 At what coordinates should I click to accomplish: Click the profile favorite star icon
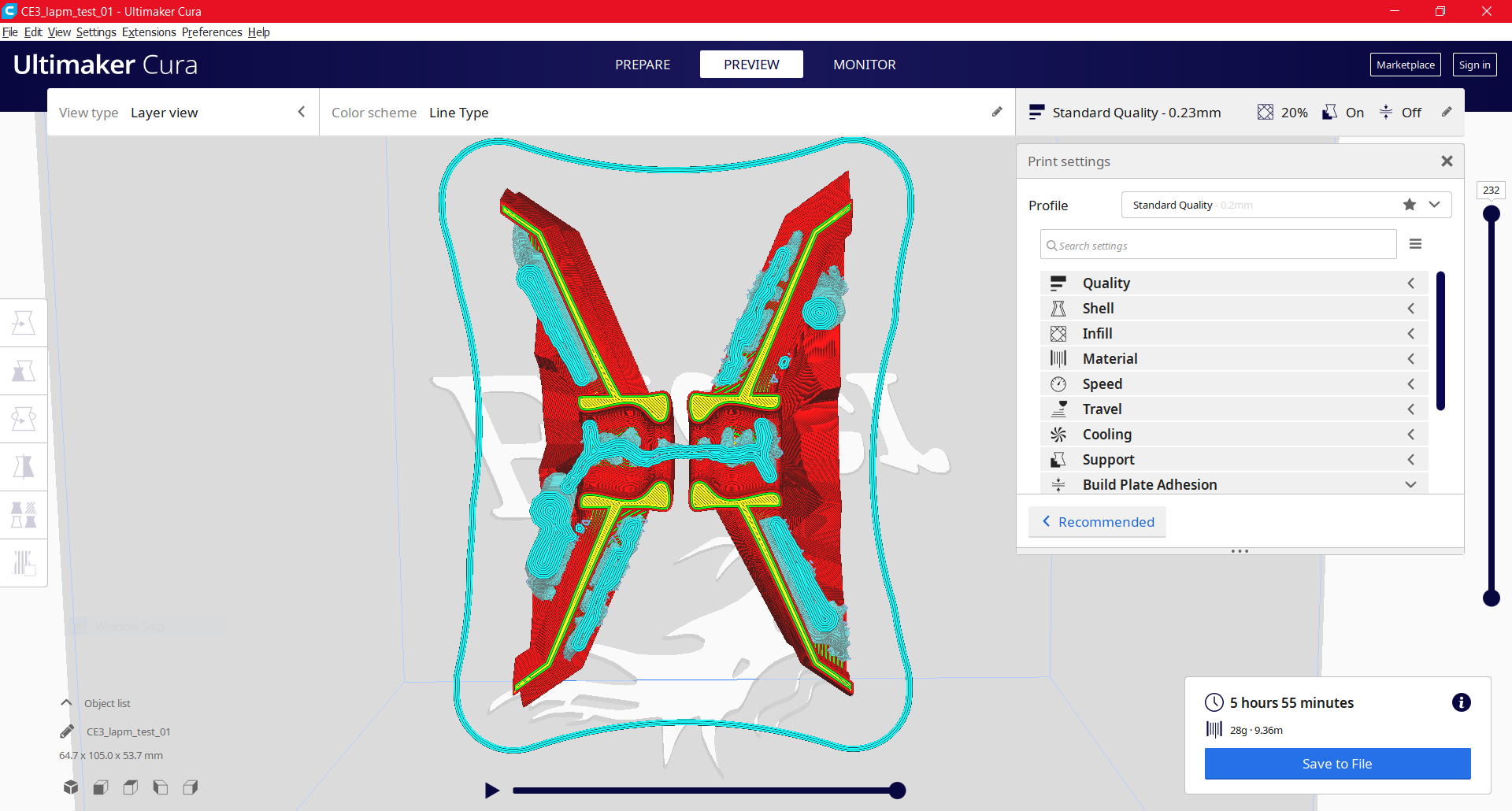tap(1410, 205)
